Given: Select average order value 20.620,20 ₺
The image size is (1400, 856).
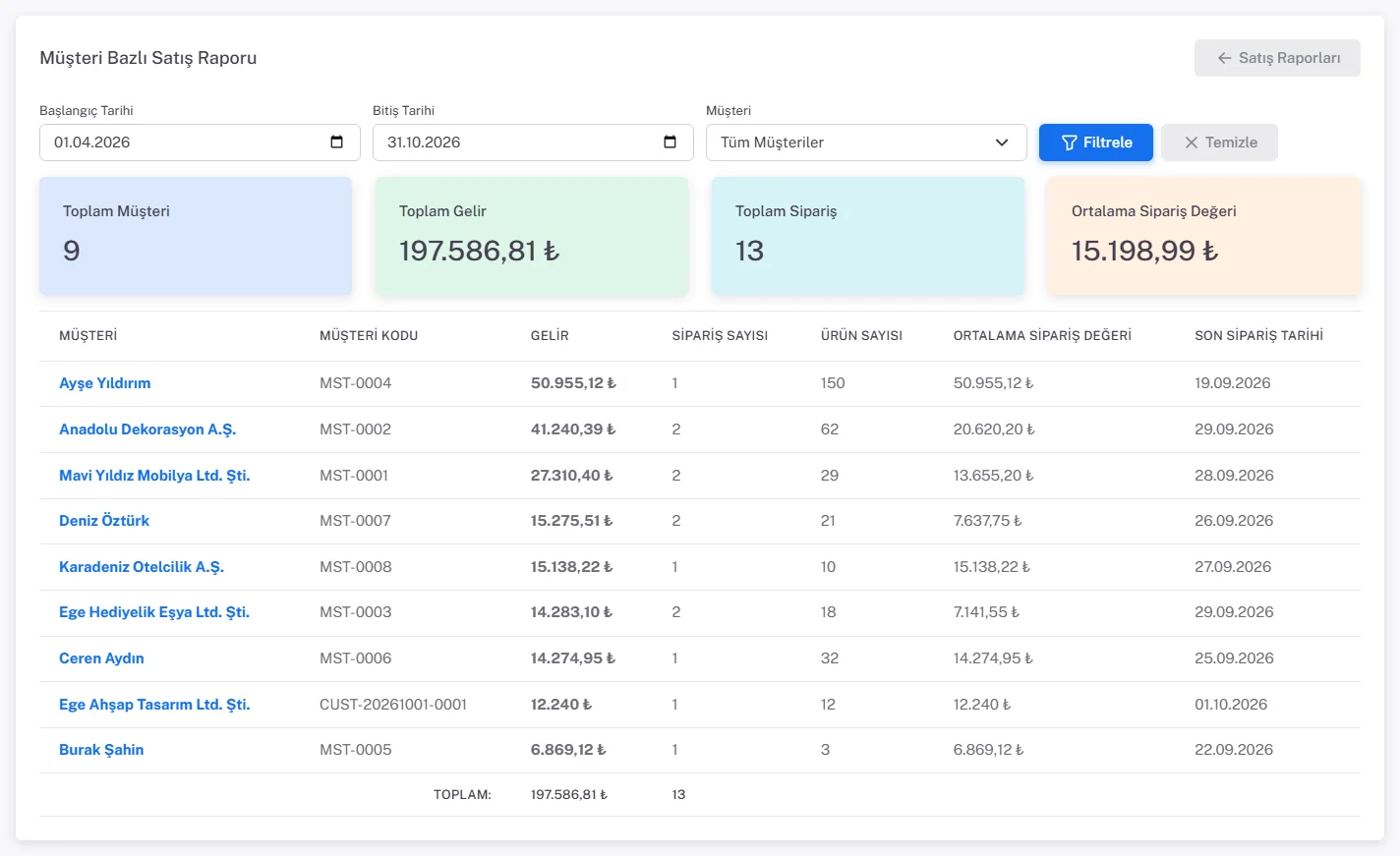Looking at the screenshot, I should pyautogui.click(x=994, y=429).
